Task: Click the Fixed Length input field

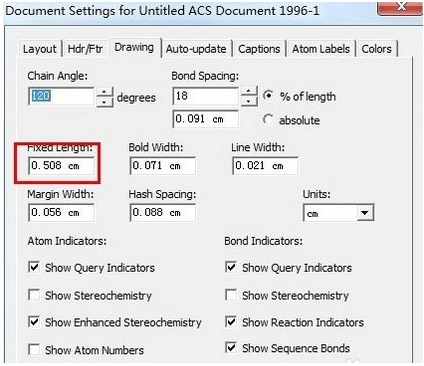Action: pos(61,166)
